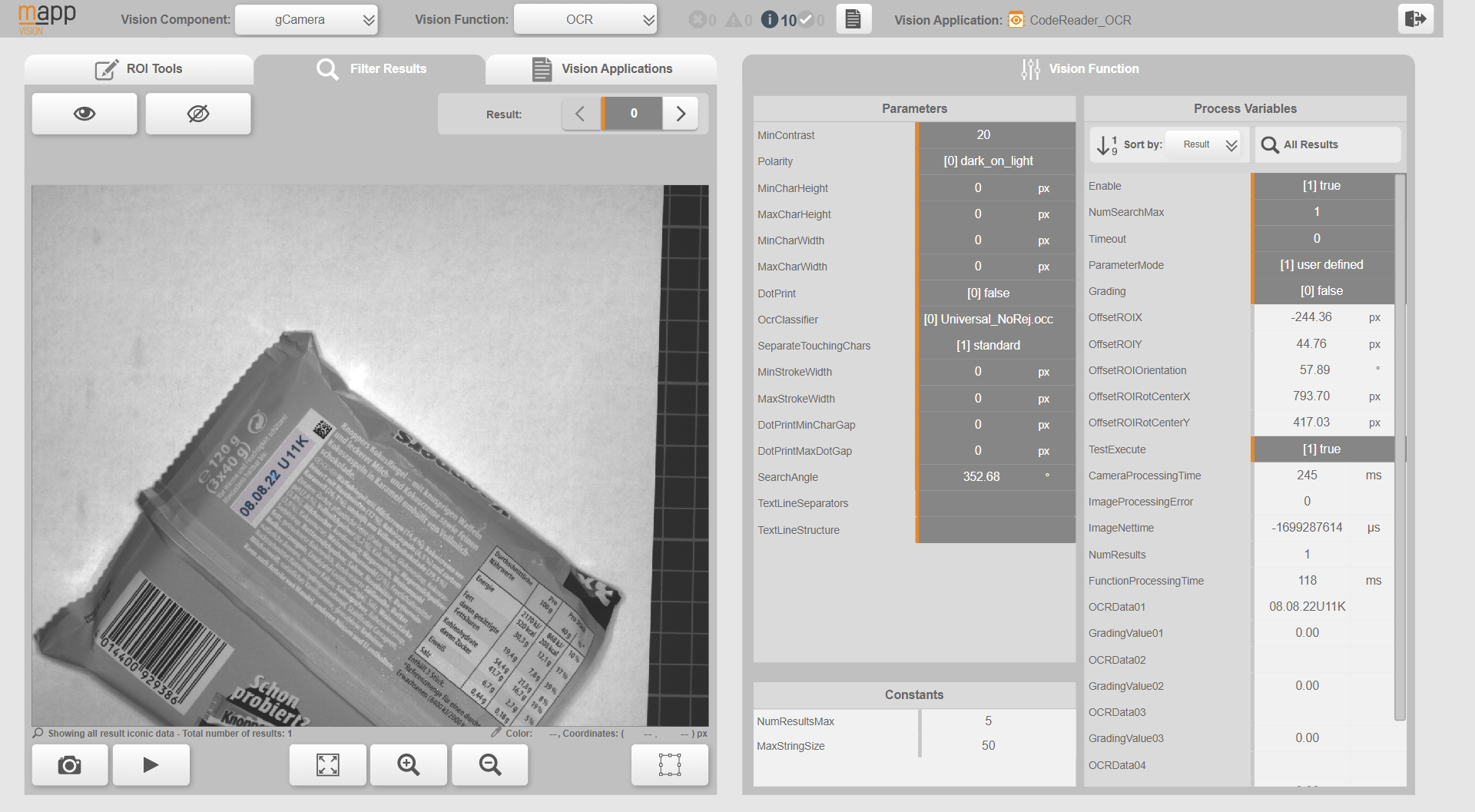Click the MaxStringSize constant value 50
Viewport: 1475px width, 812px height.
(988, 746)
